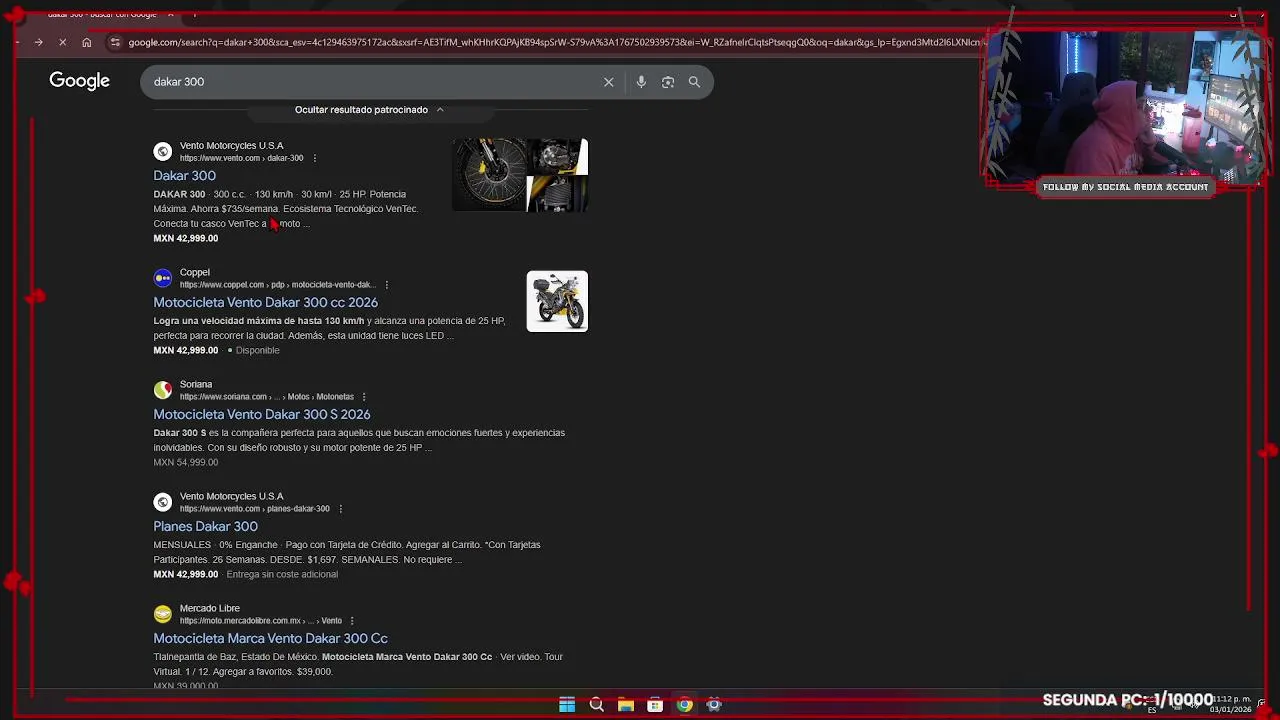Click the Soriana site favicon
The width and height of the screenshot is (1280, 720).
[x=162, y=390]
